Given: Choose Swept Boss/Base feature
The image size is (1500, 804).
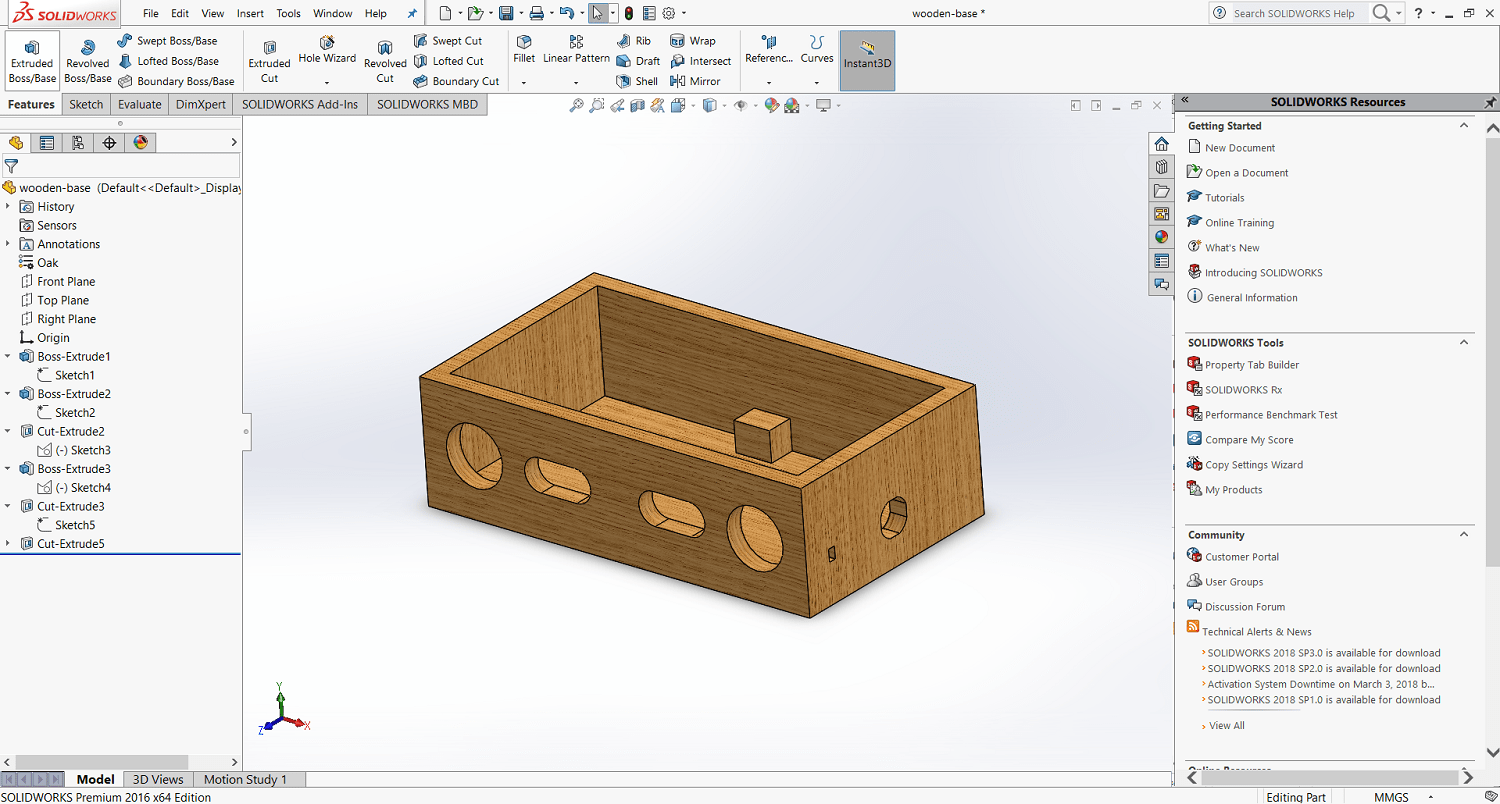Looking at the screenshot, I should click(167, 41).
